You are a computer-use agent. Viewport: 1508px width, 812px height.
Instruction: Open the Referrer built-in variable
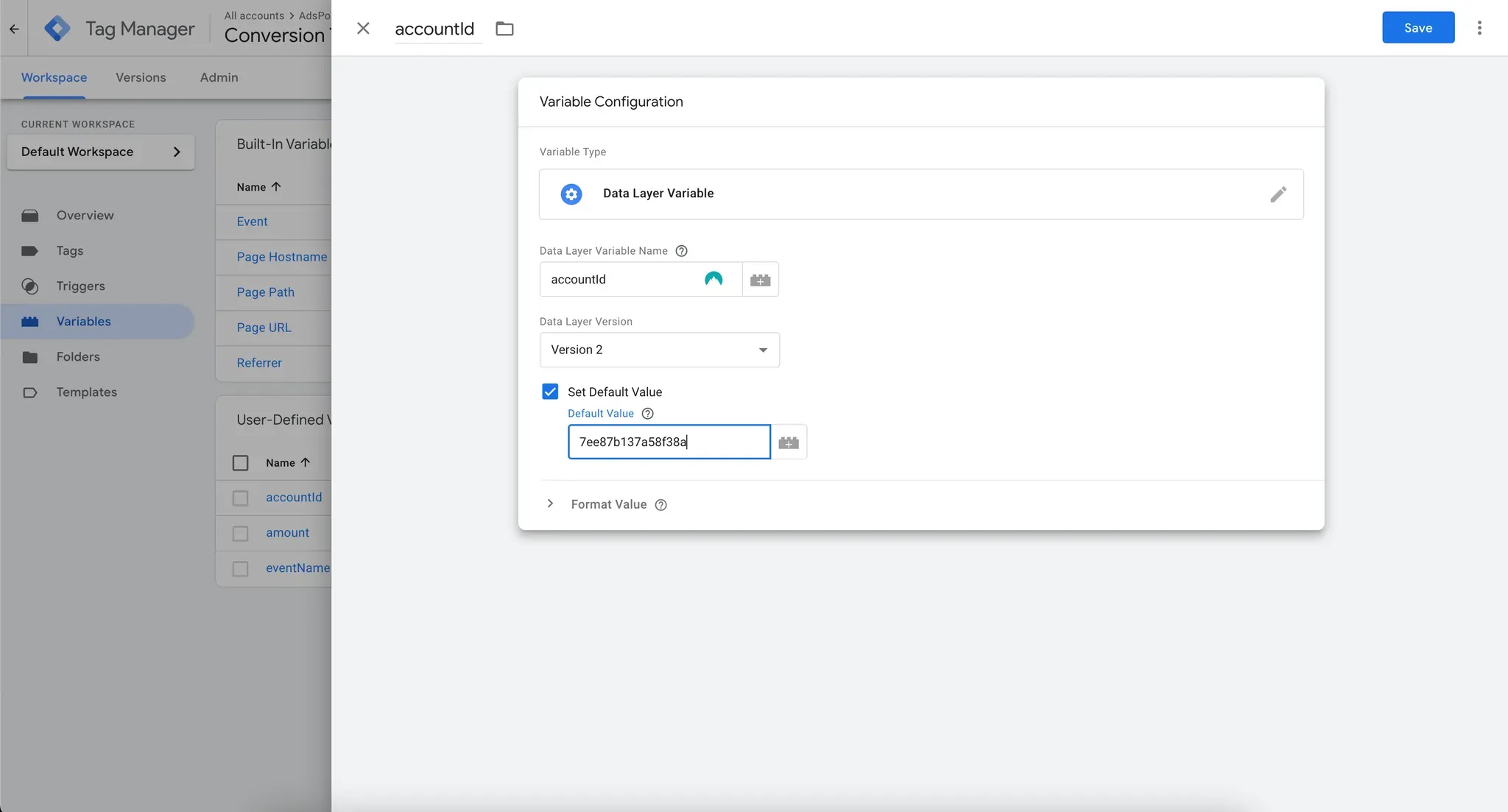coord(259,363)
